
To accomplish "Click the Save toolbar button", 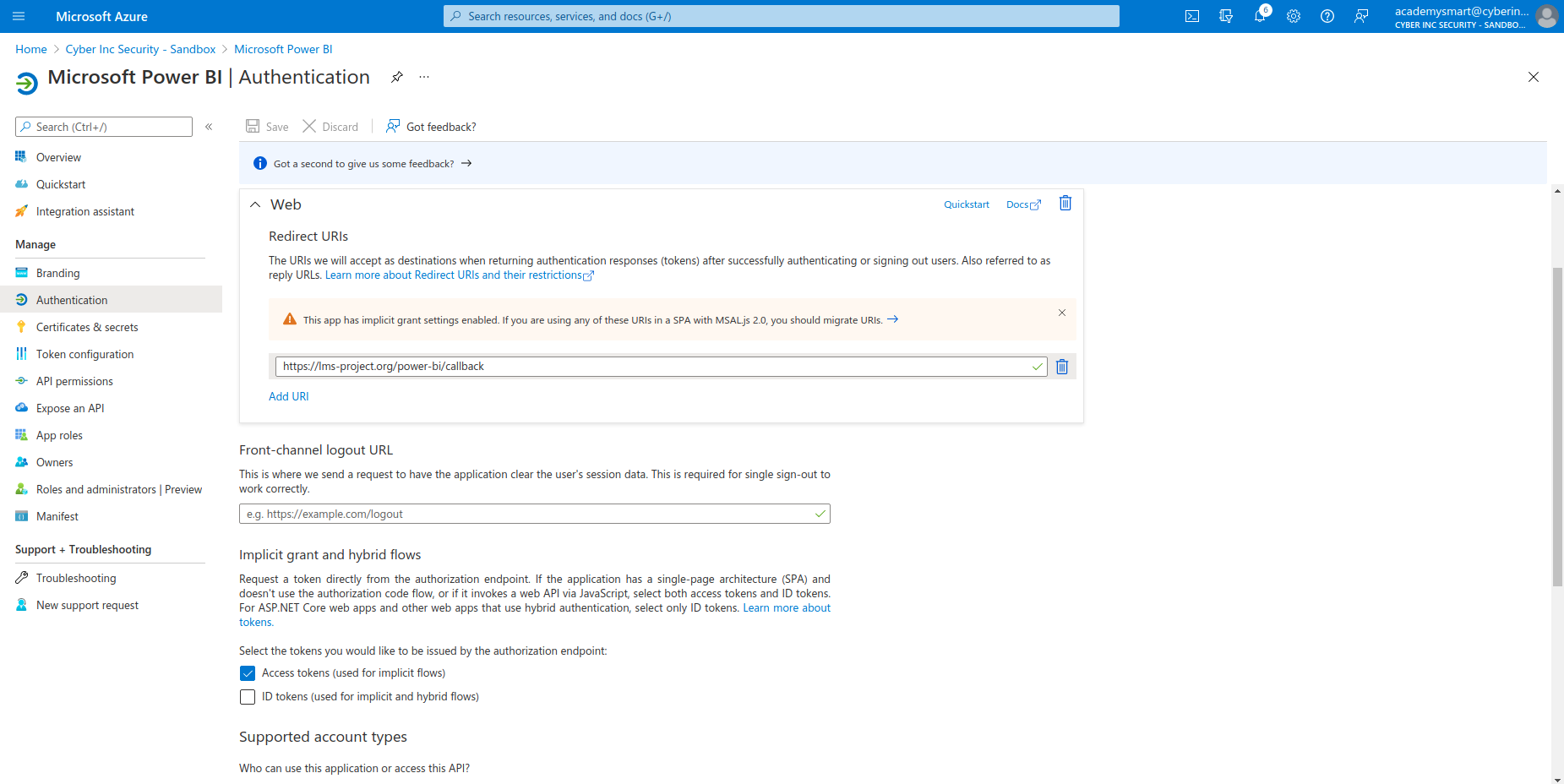I will point(267,127).
